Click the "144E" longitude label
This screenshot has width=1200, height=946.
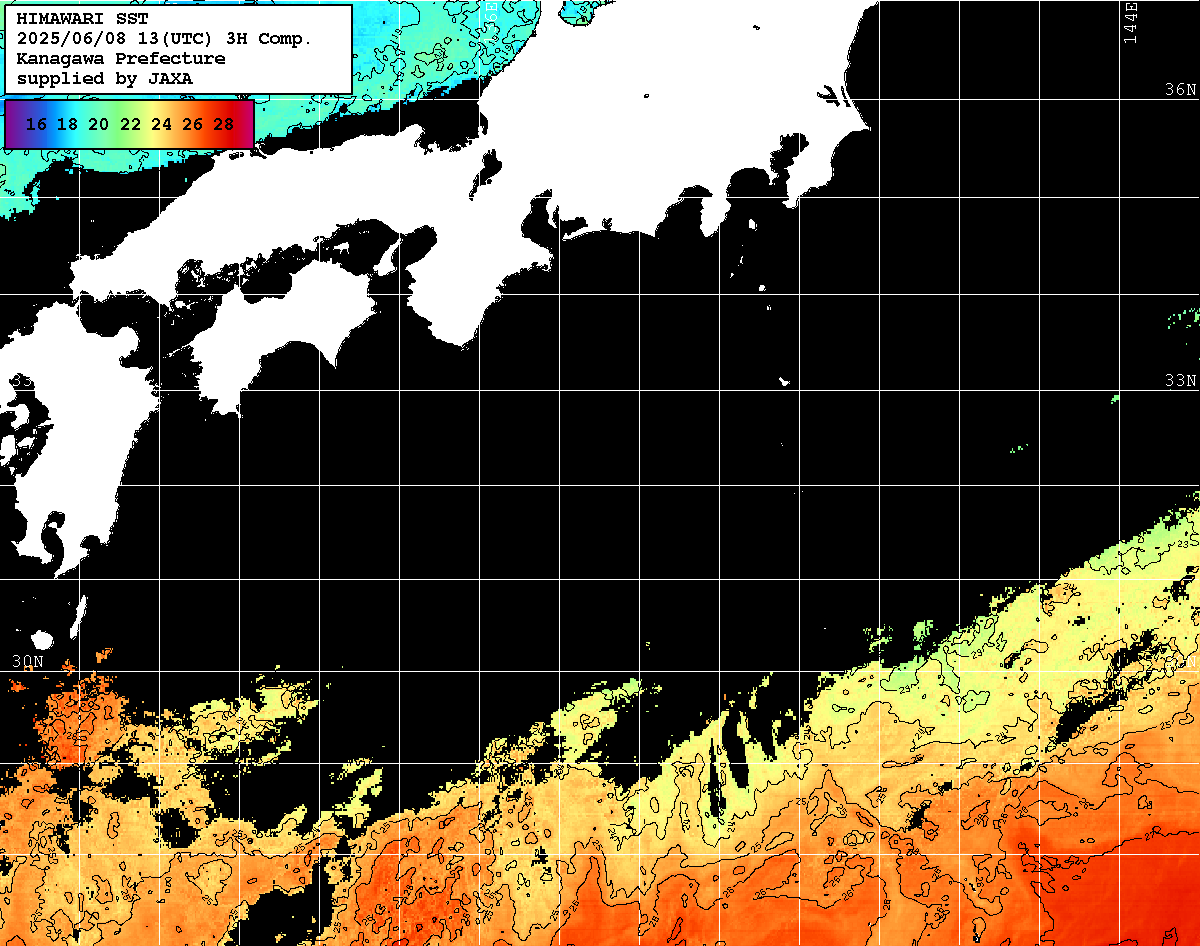pyautogui.click(x=1131, y=22)
